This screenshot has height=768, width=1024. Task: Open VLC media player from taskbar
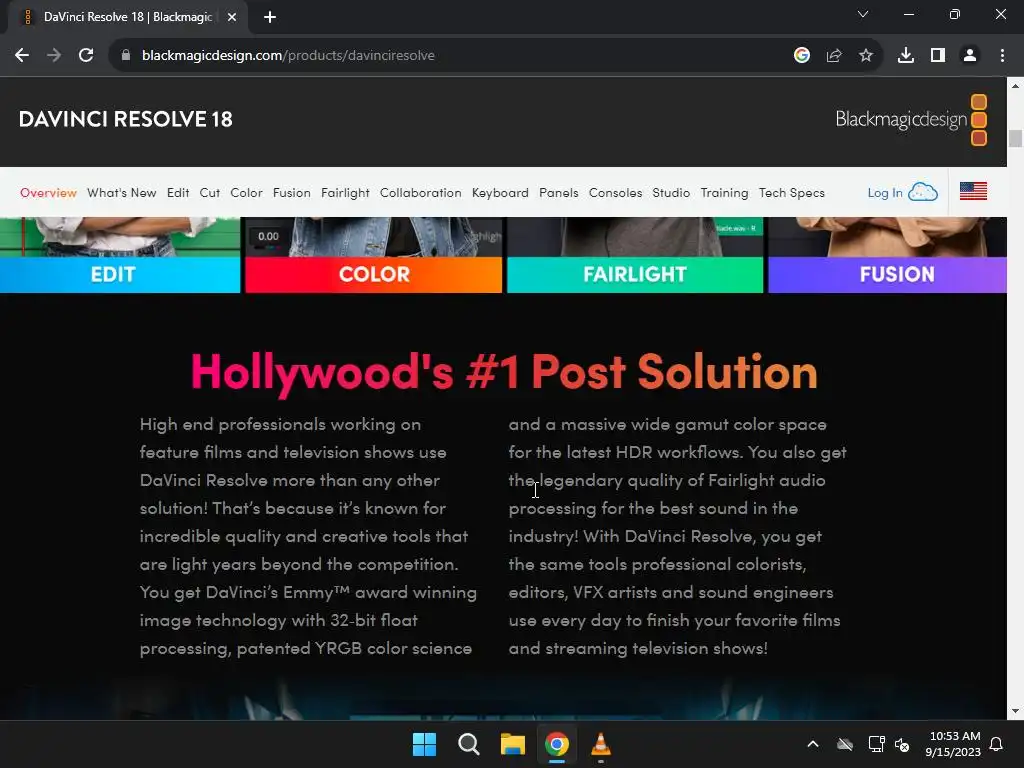click(x=601, y=744)
